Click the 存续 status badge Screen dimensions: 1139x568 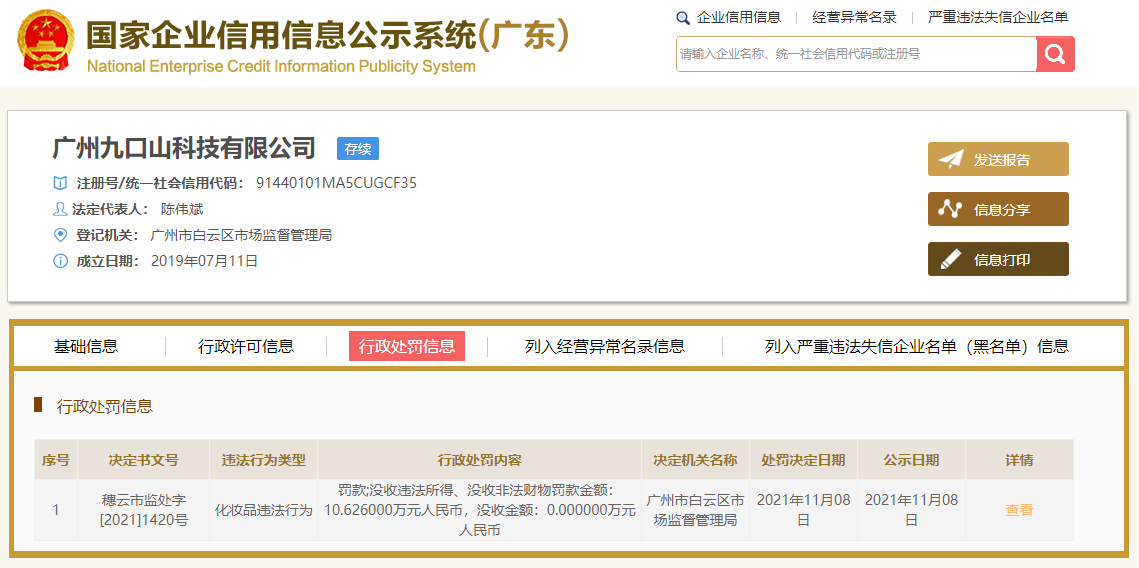(x=358, y=149)
